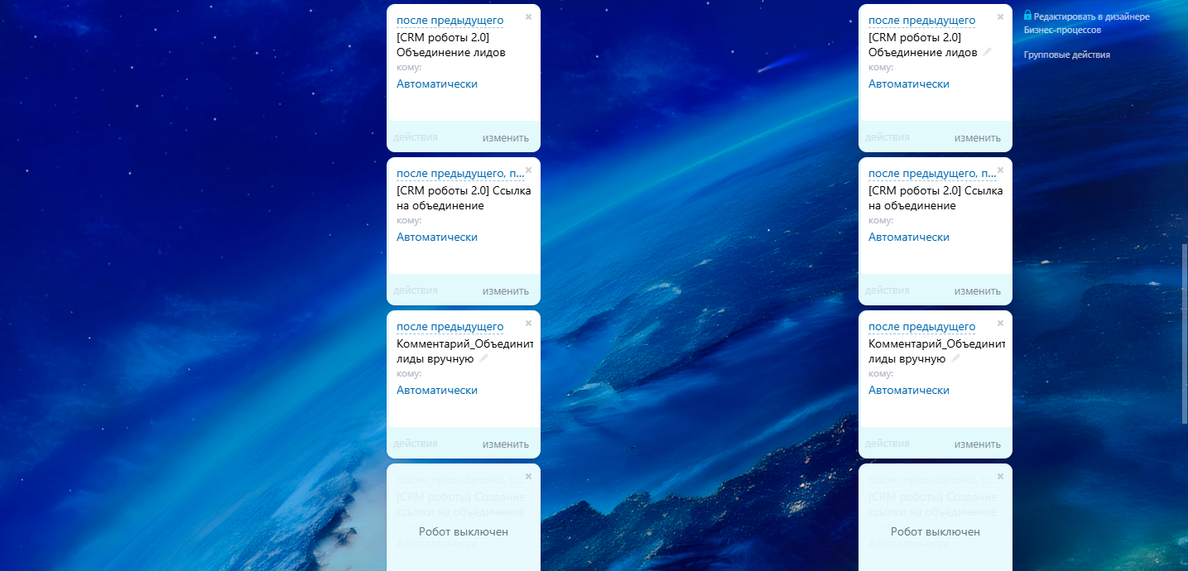This screenshot has width=1188, height=571.
Task: Open действия menu on right Объединение лидов robot
Action: [x=887, y=137]
